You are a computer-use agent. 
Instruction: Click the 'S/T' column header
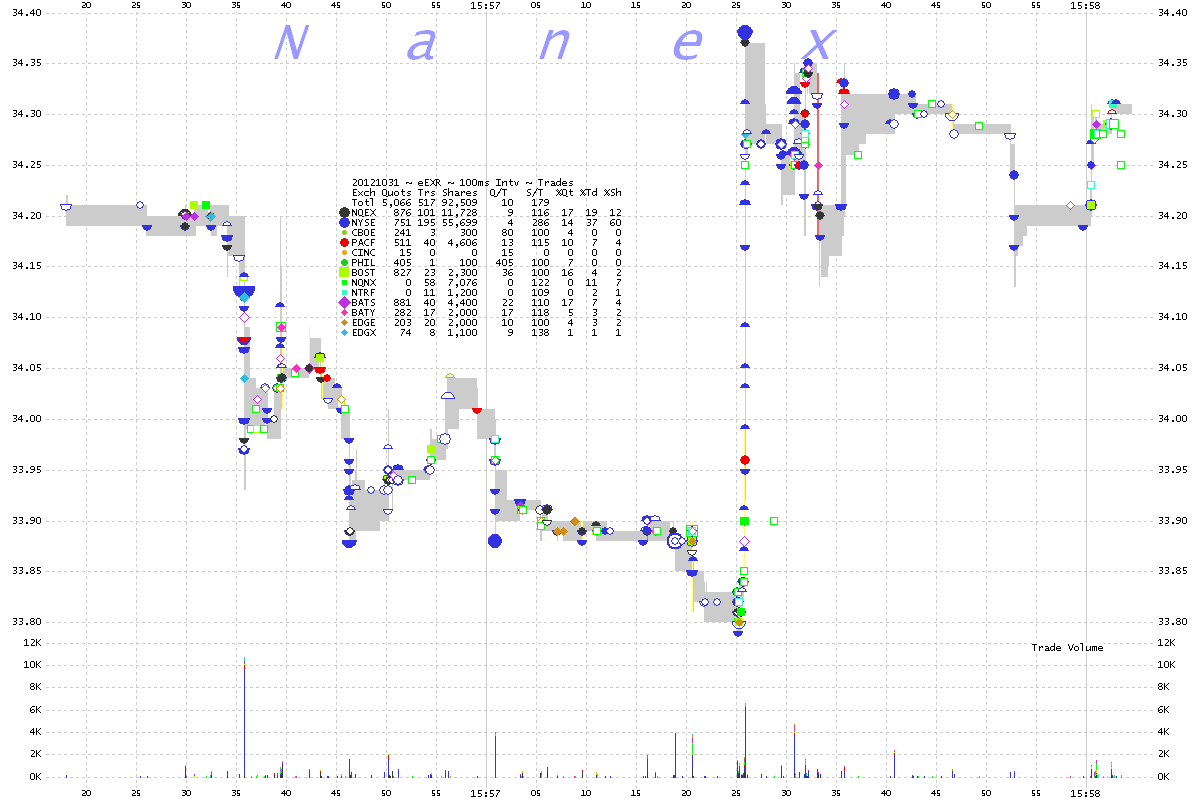[x=534, y=193]
